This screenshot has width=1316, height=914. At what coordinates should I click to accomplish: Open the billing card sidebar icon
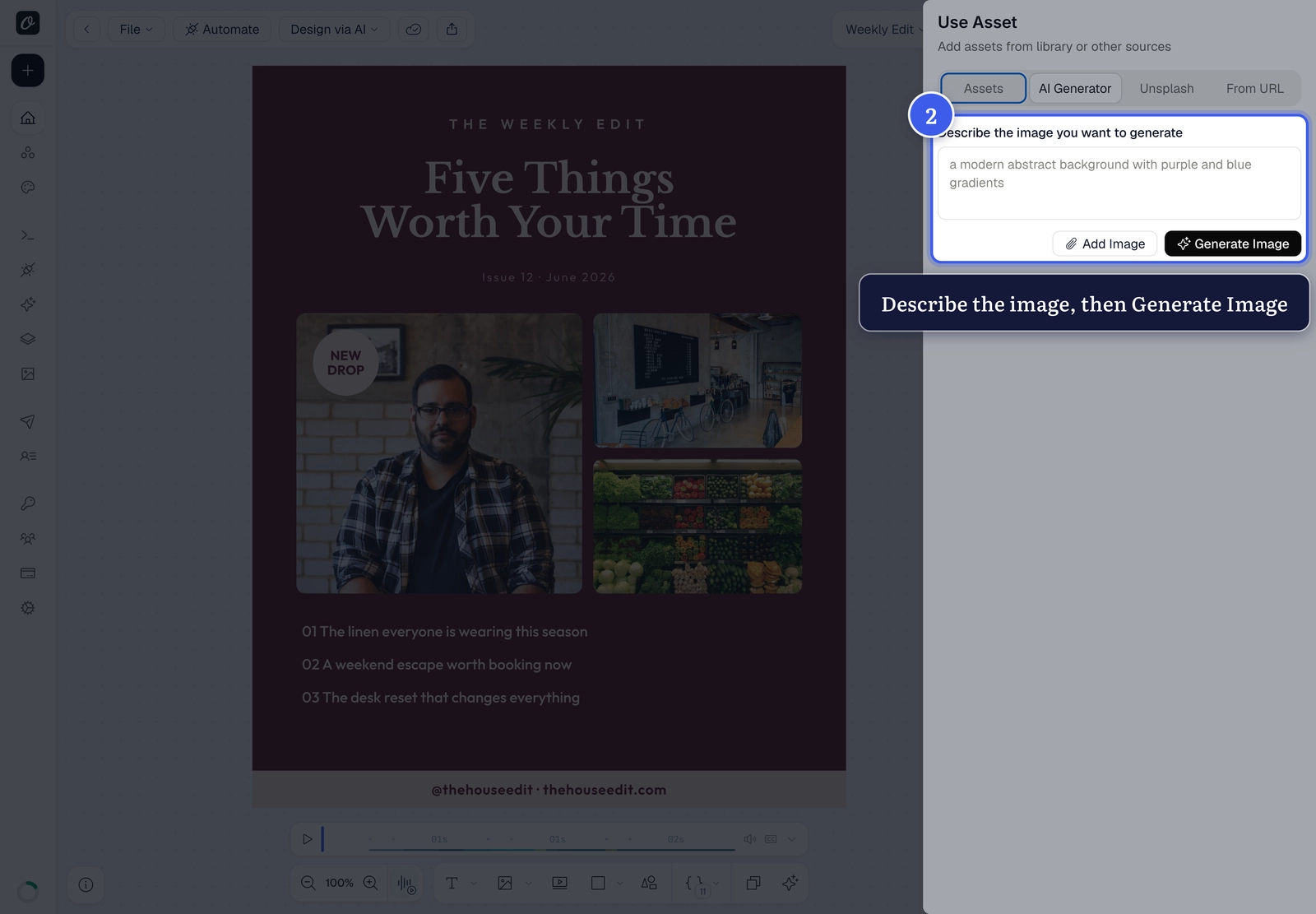click(x=28, y=573)
